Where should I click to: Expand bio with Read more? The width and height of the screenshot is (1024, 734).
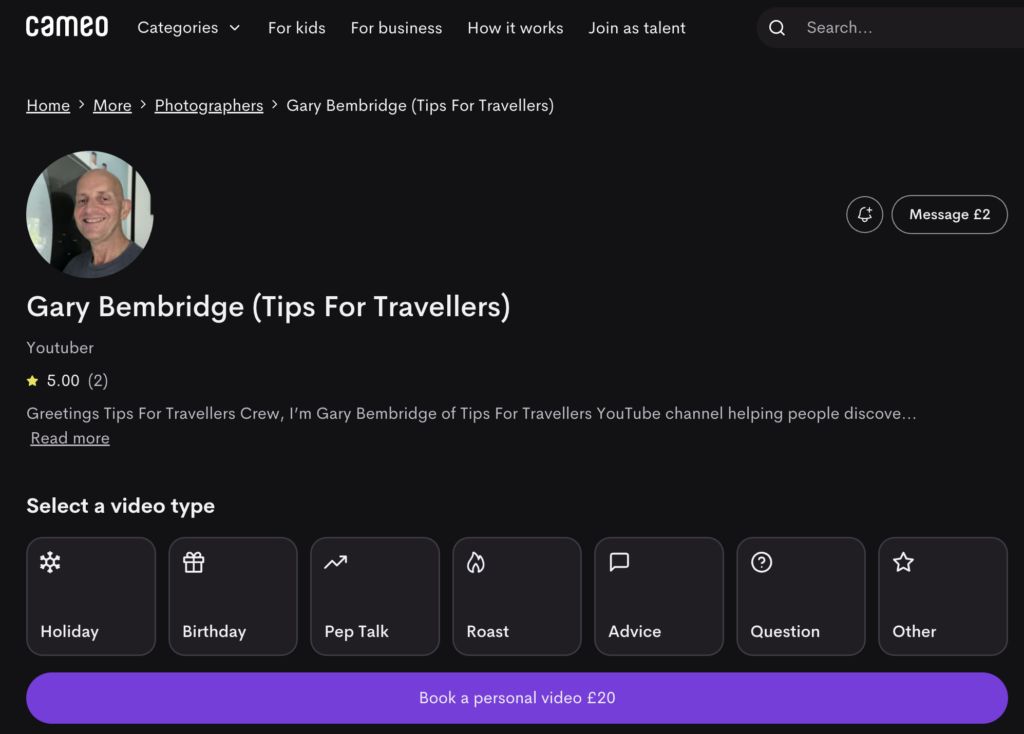[70, 438]
